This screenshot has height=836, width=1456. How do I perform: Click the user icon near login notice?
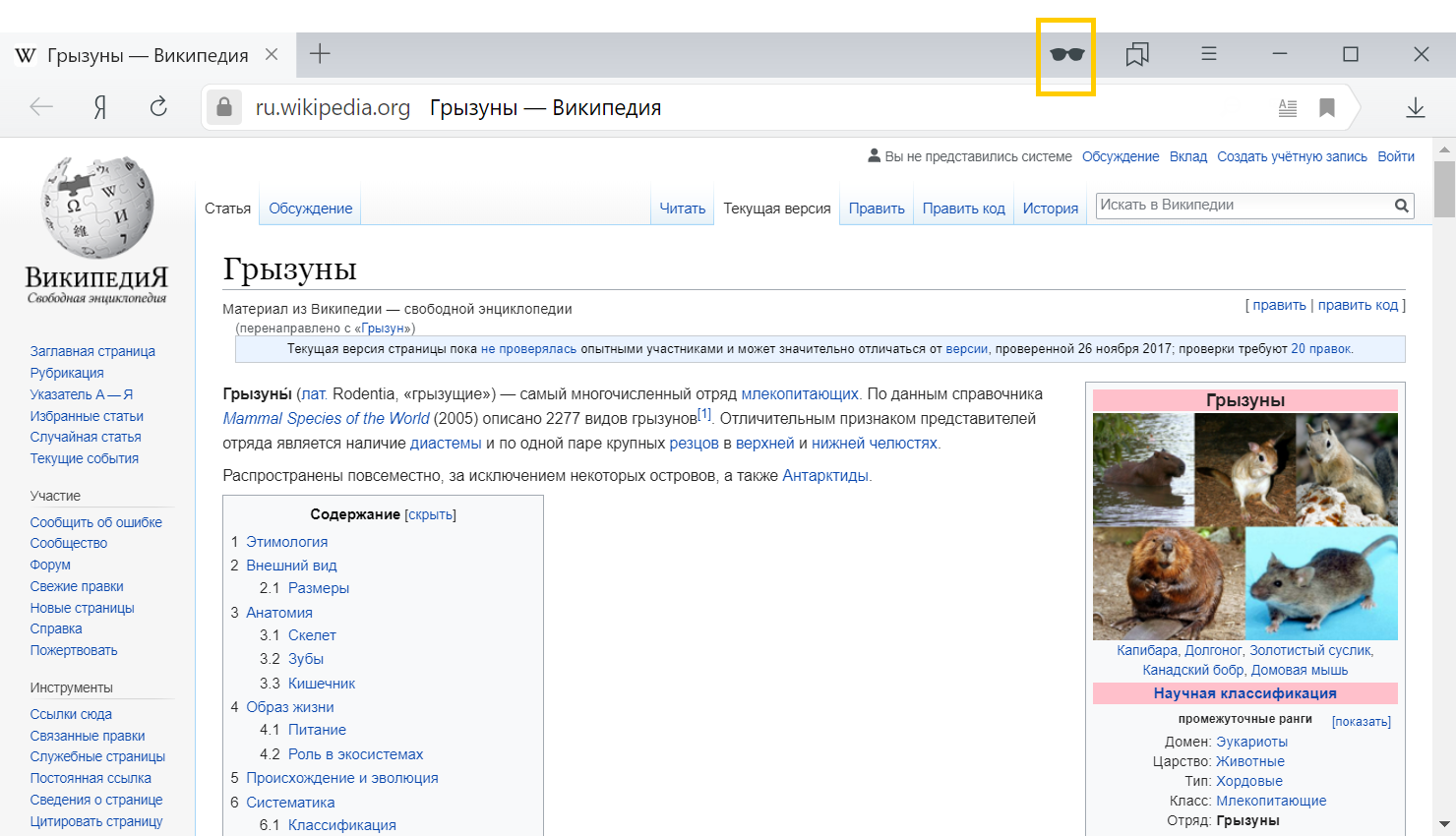coord(874,155)
